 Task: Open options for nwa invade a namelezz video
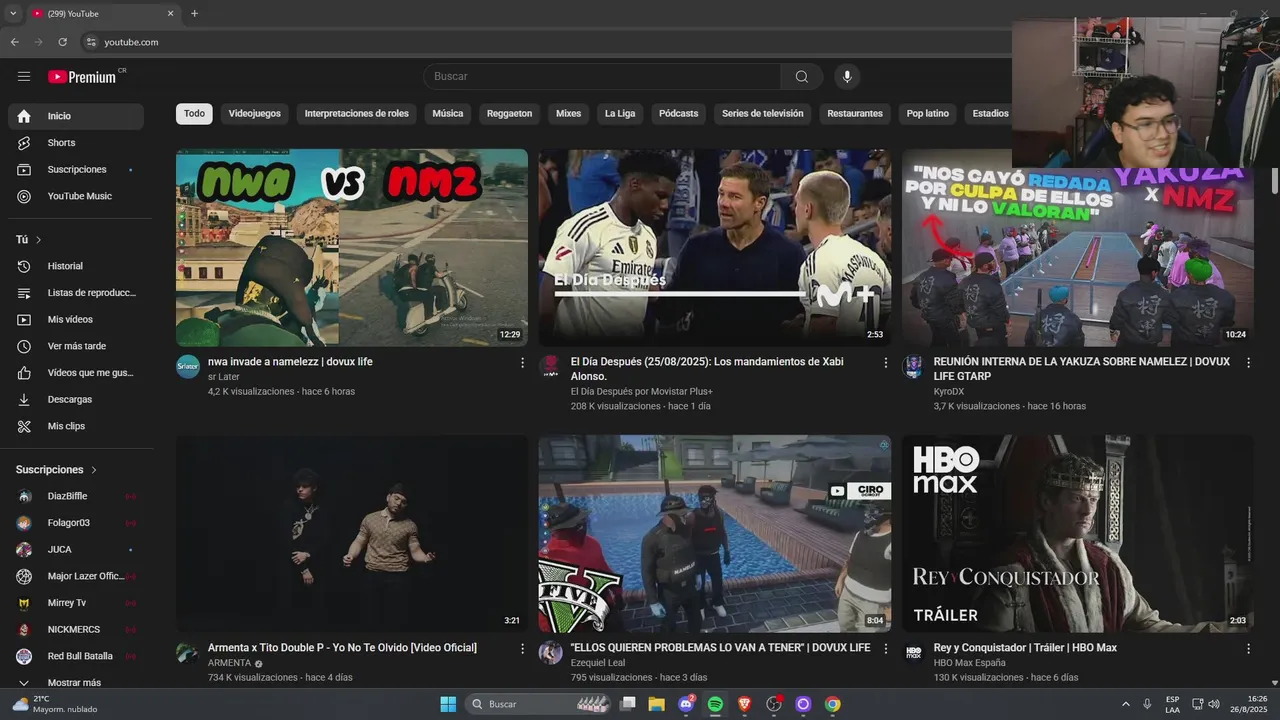click(522, 363)
